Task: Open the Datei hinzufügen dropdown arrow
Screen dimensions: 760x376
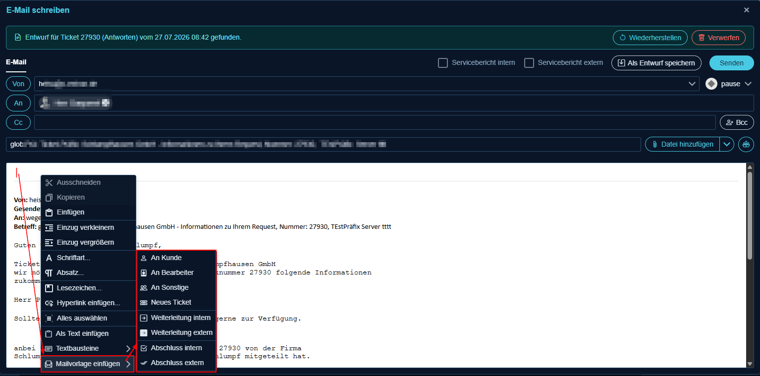Action: [x=727, y=144]
